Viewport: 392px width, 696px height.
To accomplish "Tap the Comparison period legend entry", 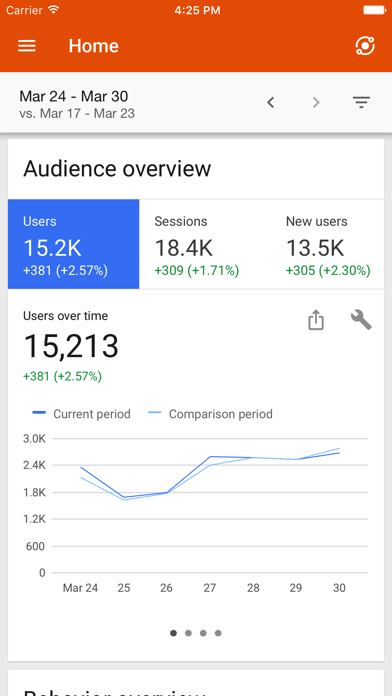I will 210,414.
